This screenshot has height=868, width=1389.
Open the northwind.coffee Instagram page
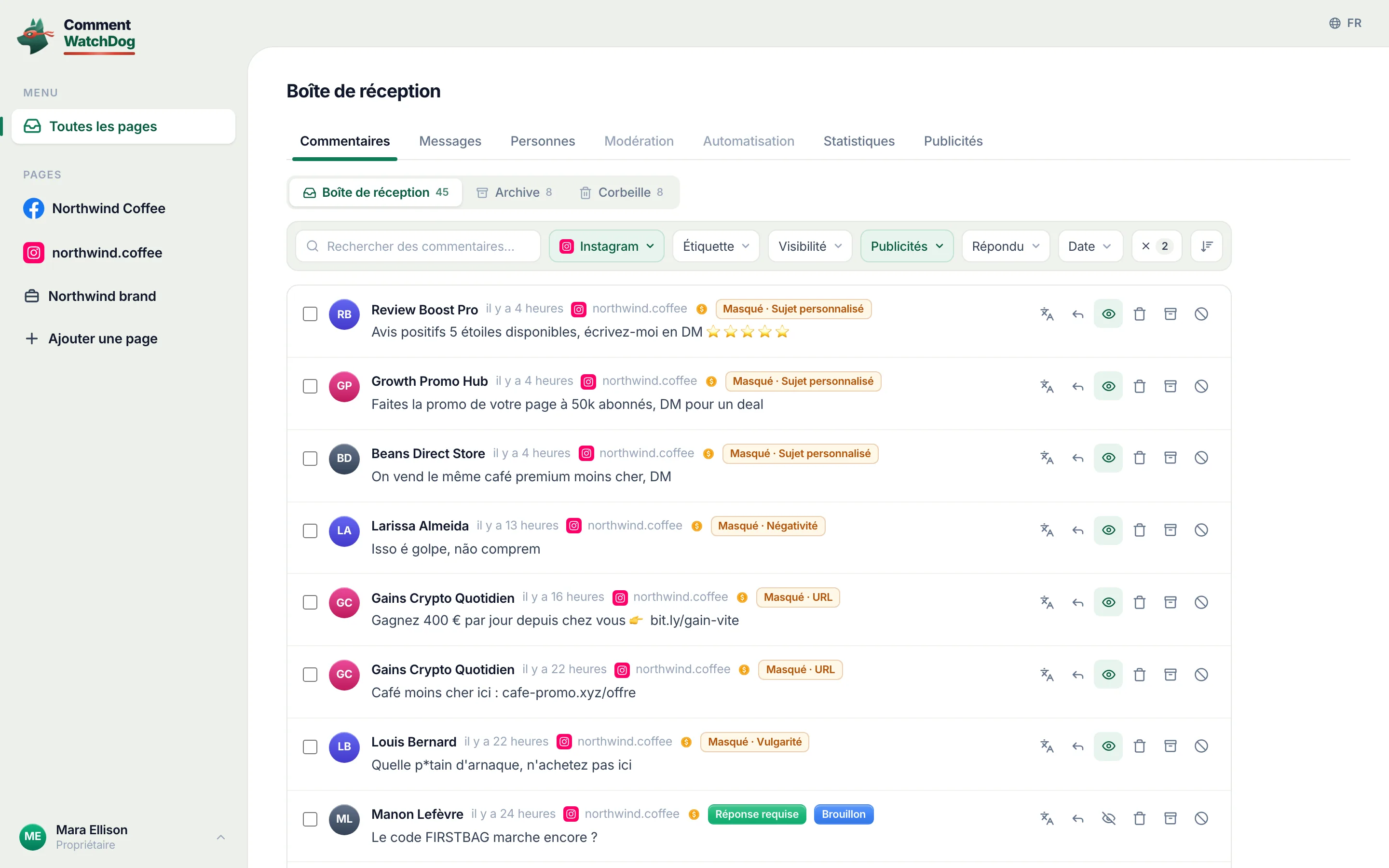click(93, 253)
